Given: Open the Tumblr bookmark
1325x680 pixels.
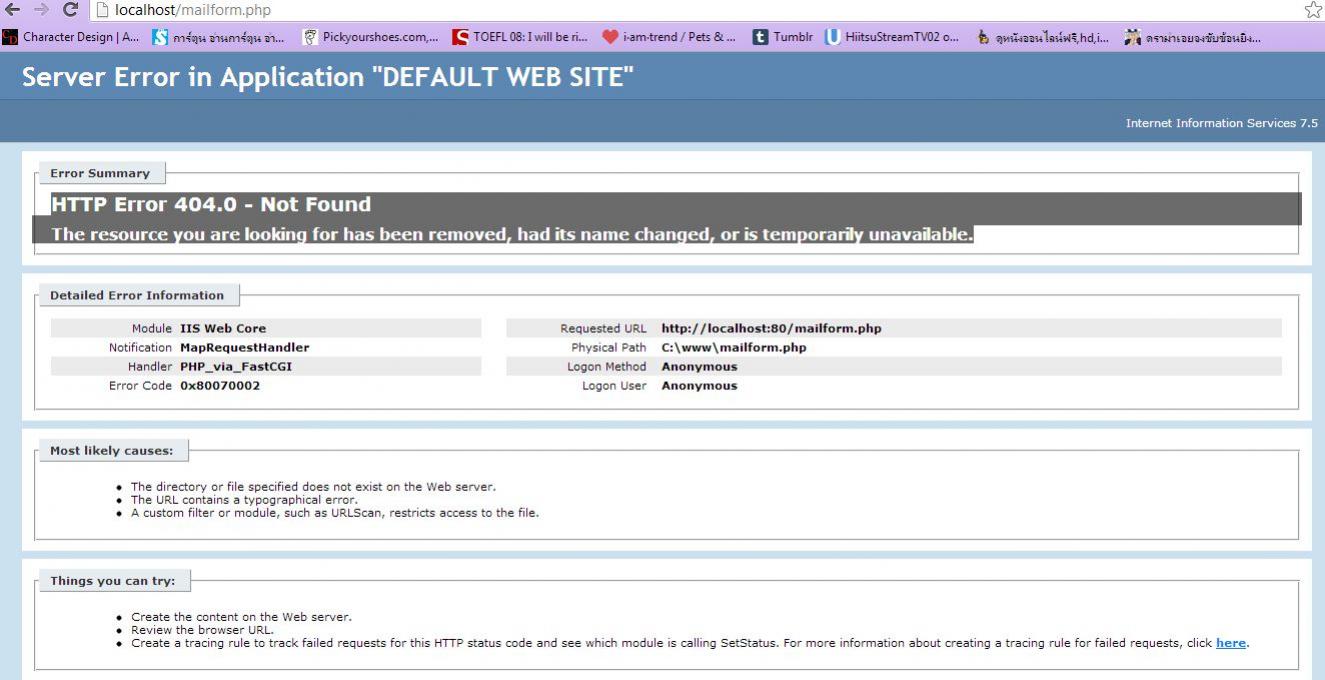Looking at the screenshot, I should click(783, 38).
